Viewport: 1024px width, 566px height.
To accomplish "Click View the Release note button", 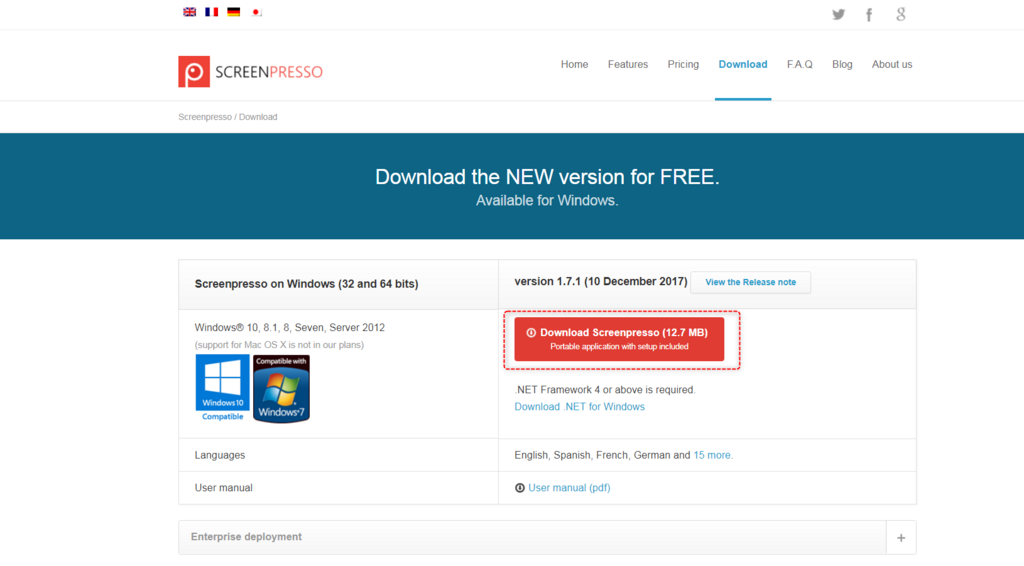I will (x=750, y=282).
